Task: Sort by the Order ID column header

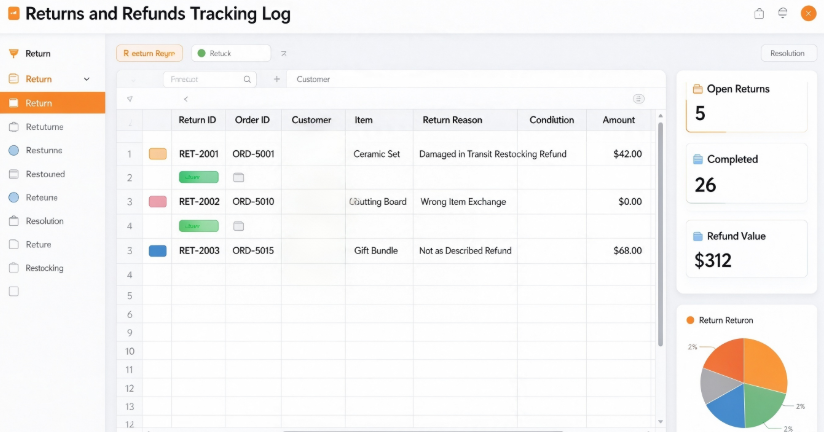Action: [x=252, y=120]
